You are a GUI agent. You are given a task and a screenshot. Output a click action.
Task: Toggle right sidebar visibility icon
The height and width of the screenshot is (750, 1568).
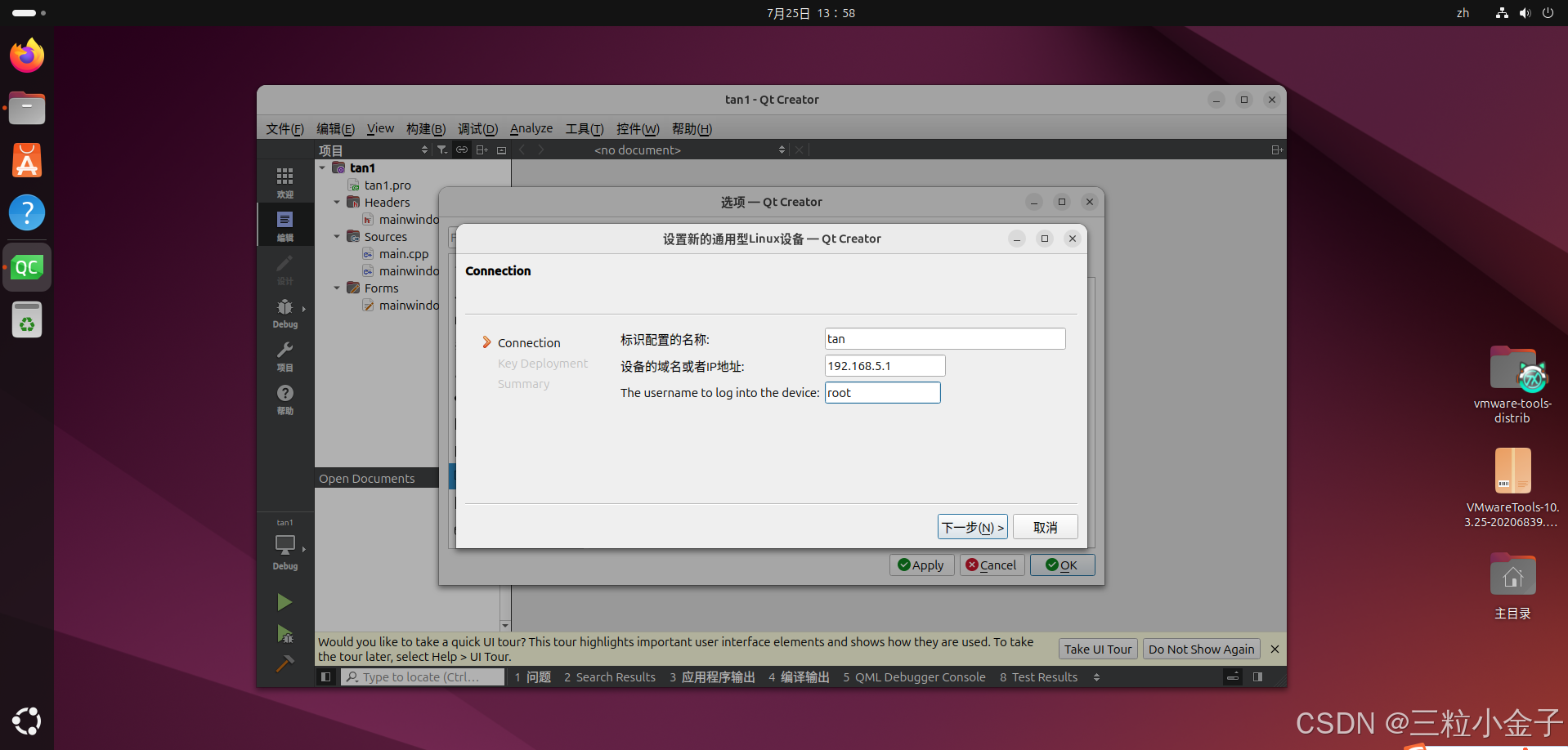[1257, 676]
